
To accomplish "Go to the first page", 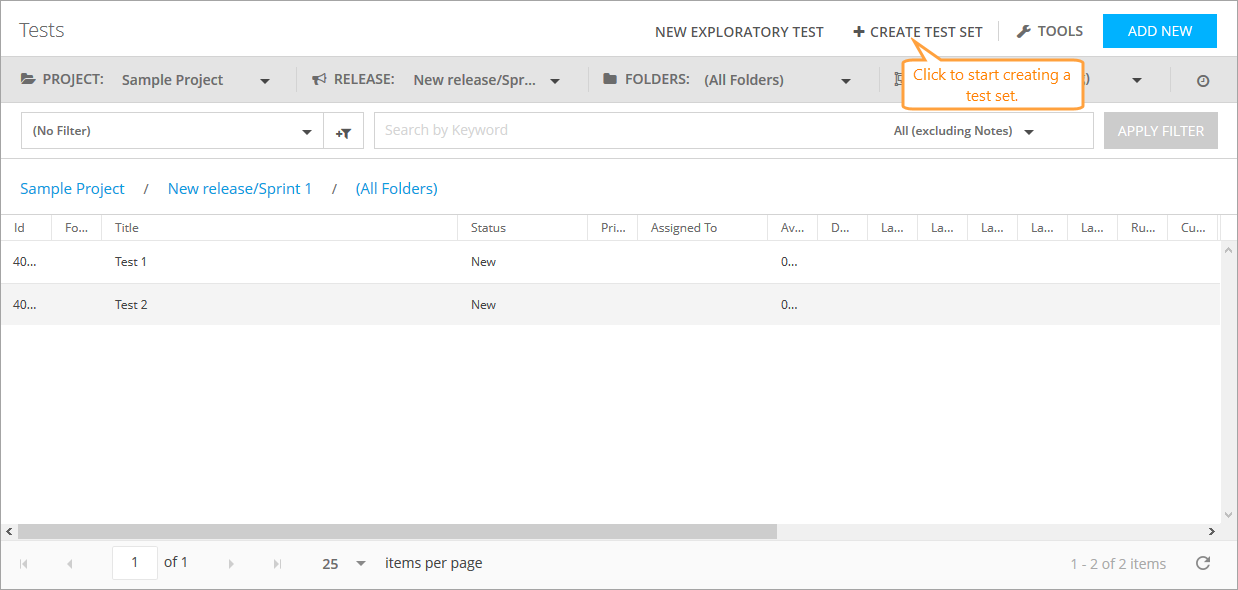I will pyautogui.click(x=24, y=564).
